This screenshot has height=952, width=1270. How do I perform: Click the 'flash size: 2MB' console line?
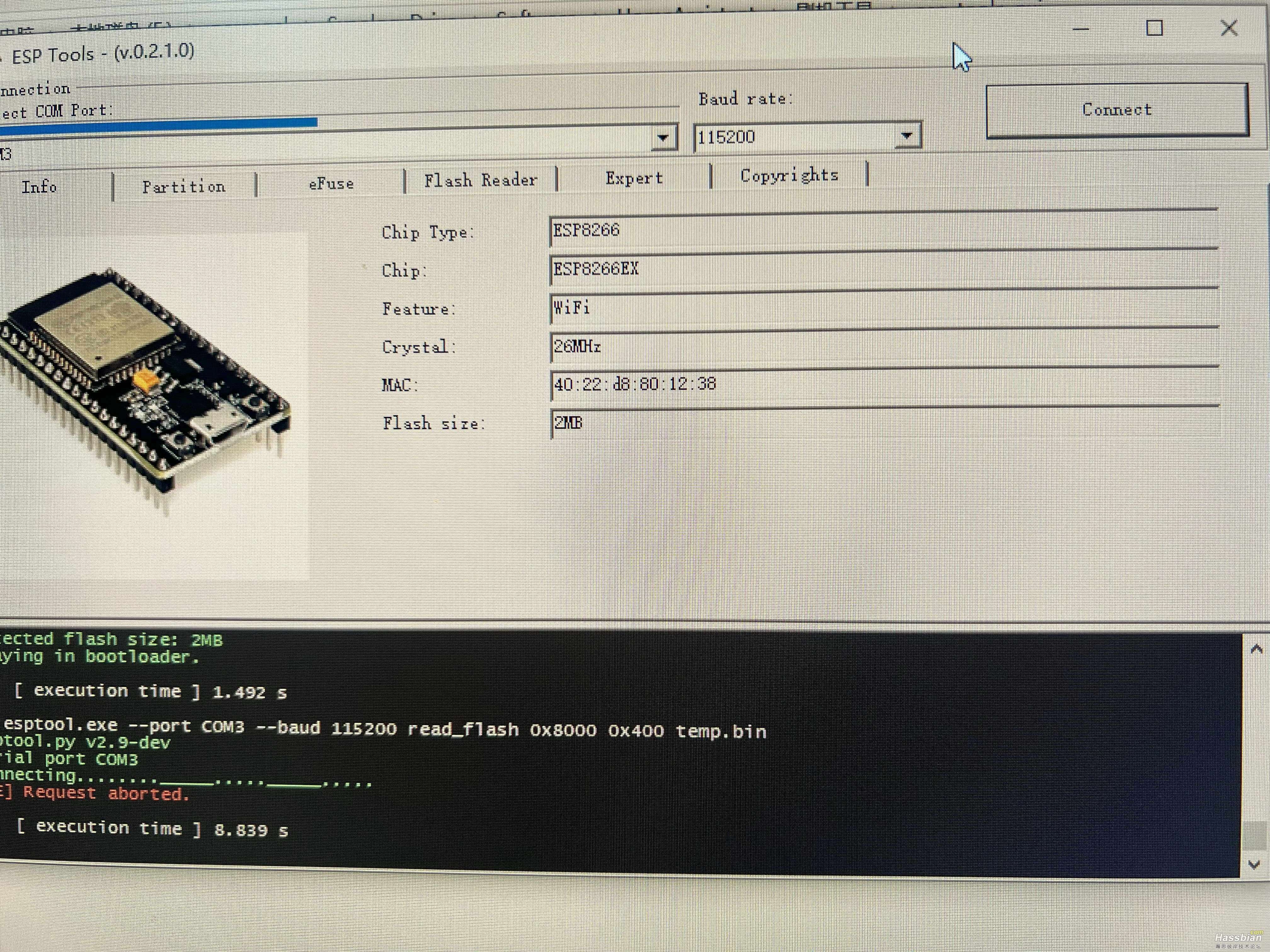tap(112, 639)
